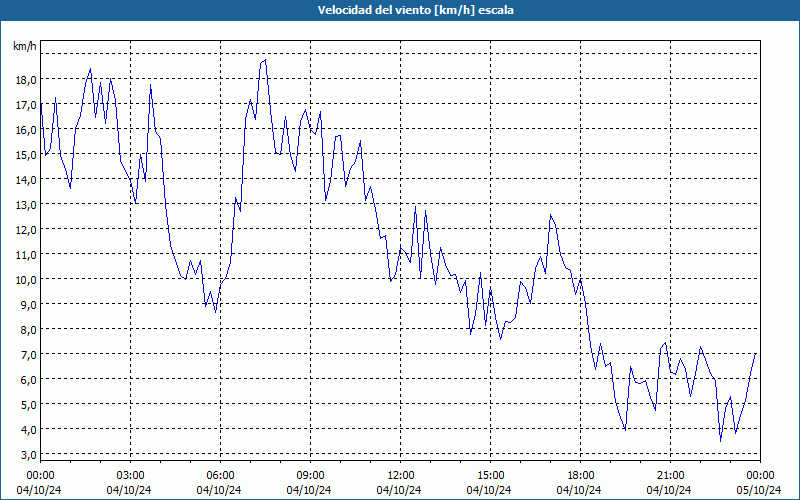
Task: Click the highest wind peak near 07:30
Action: pos(265,60)
